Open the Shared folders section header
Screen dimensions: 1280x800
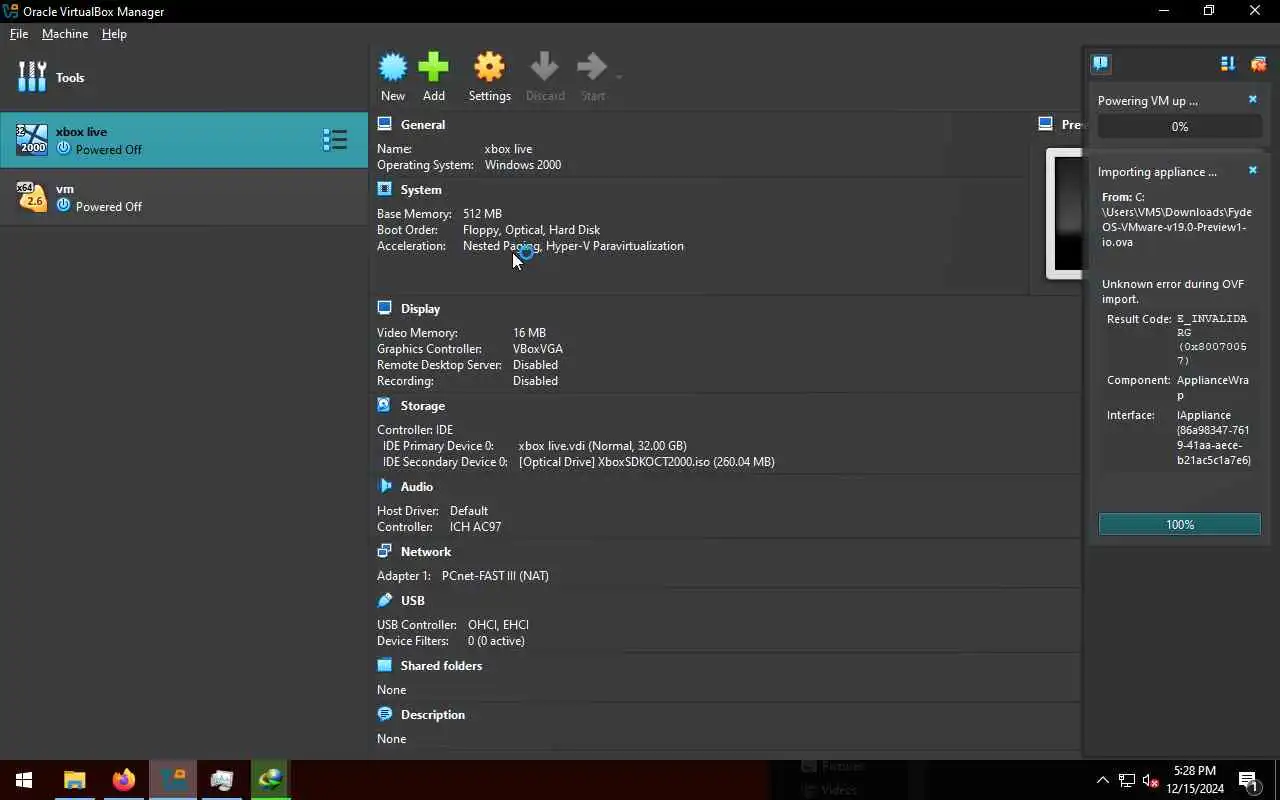pyautogui.click(x=441, y=666)
